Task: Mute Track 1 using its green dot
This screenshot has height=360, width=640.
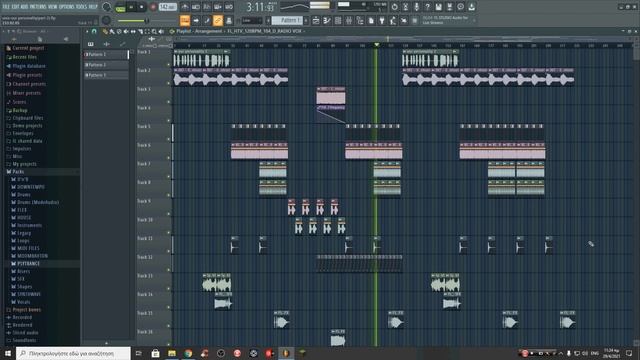Action: point(169,64)
